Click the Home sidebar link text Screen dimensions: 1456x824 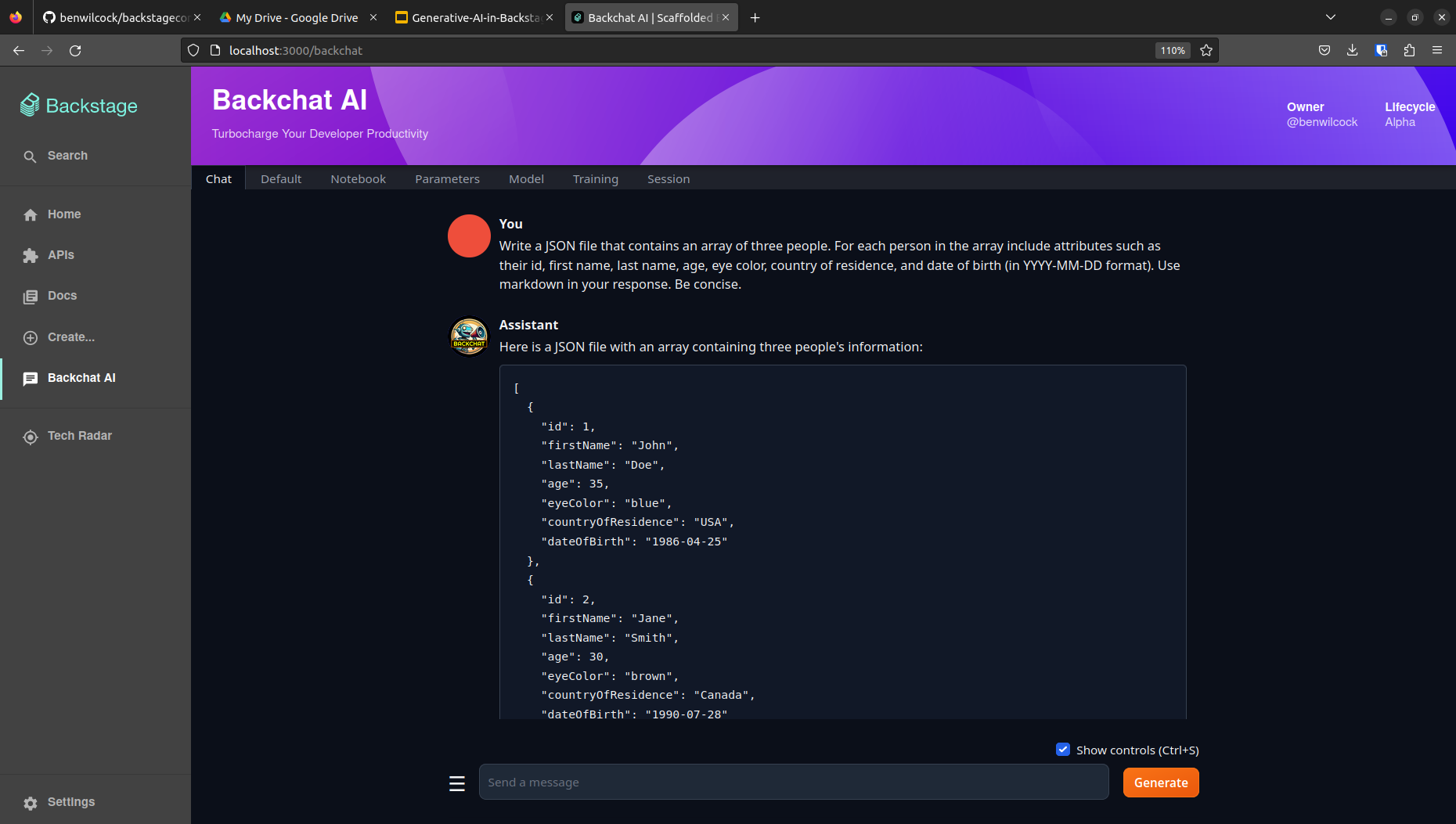coord(64,214)
